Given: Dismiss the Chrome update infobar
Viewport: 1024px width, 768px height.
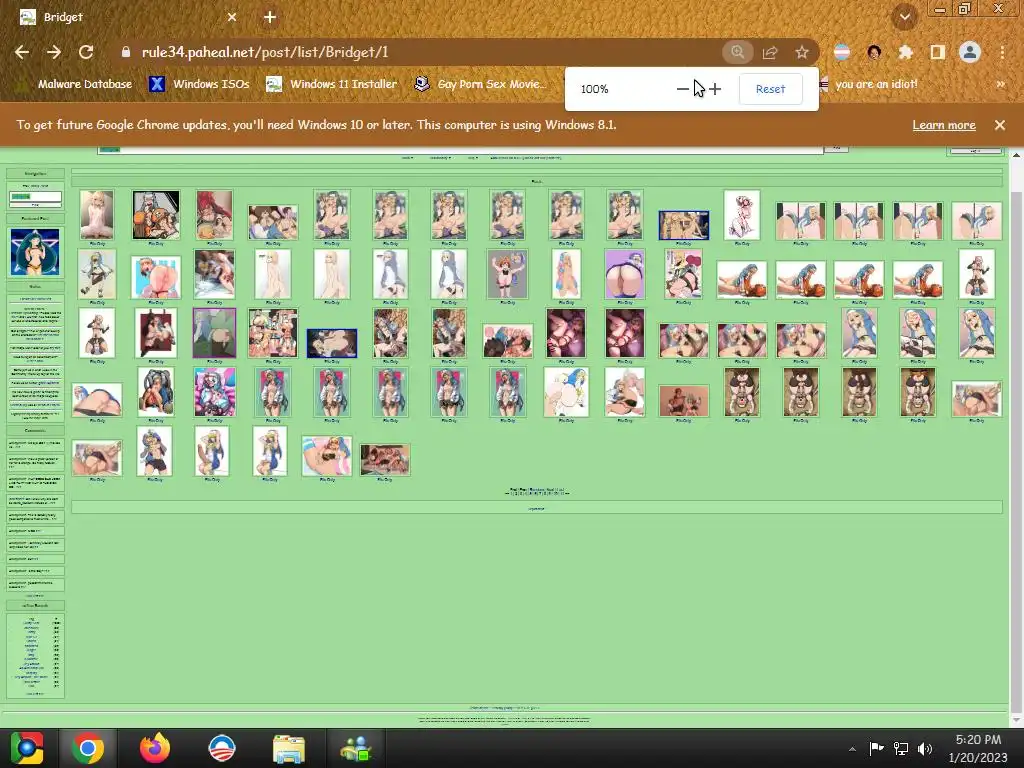Looking at the screenshot, I should click(1000, 125).
